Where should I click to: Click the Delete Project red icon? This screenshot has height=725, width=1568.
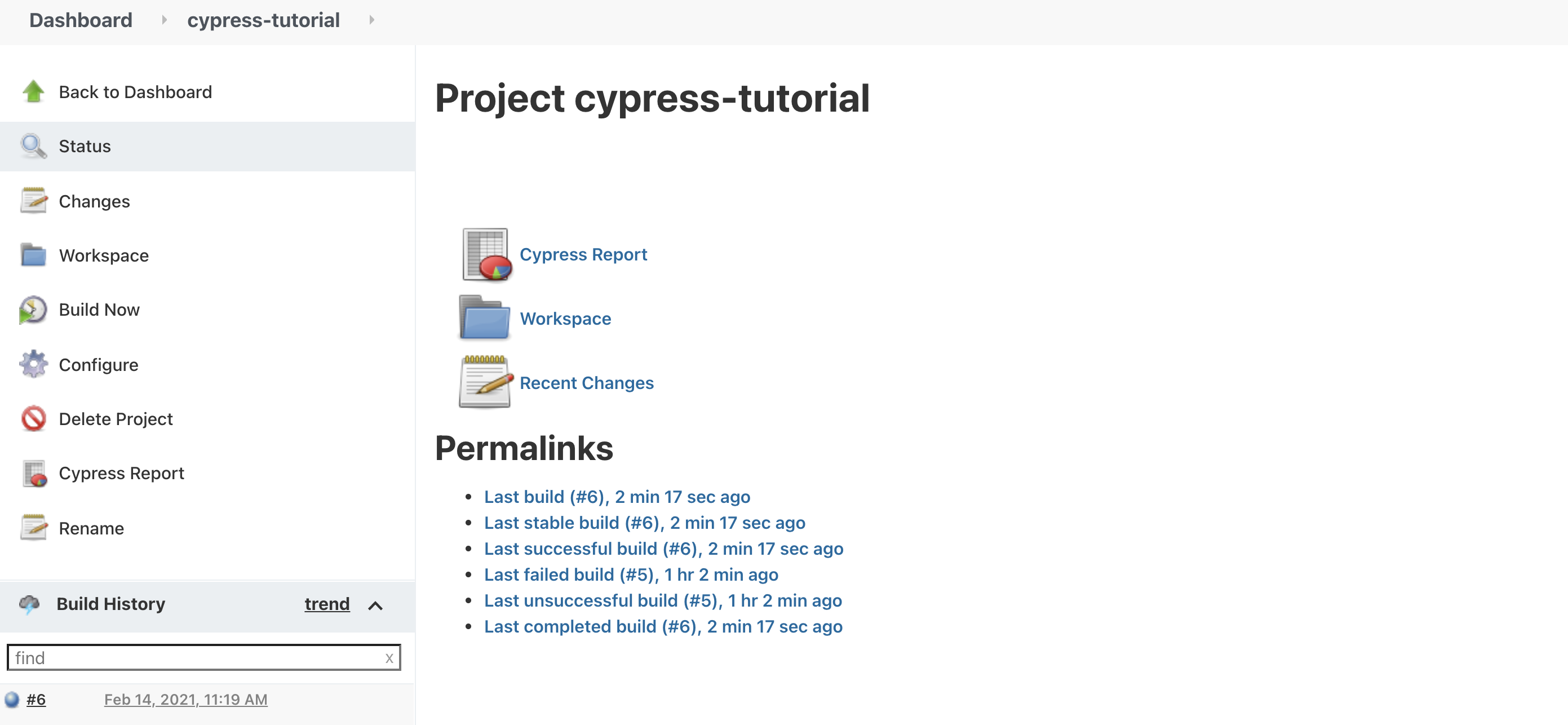tap(33, 418)
